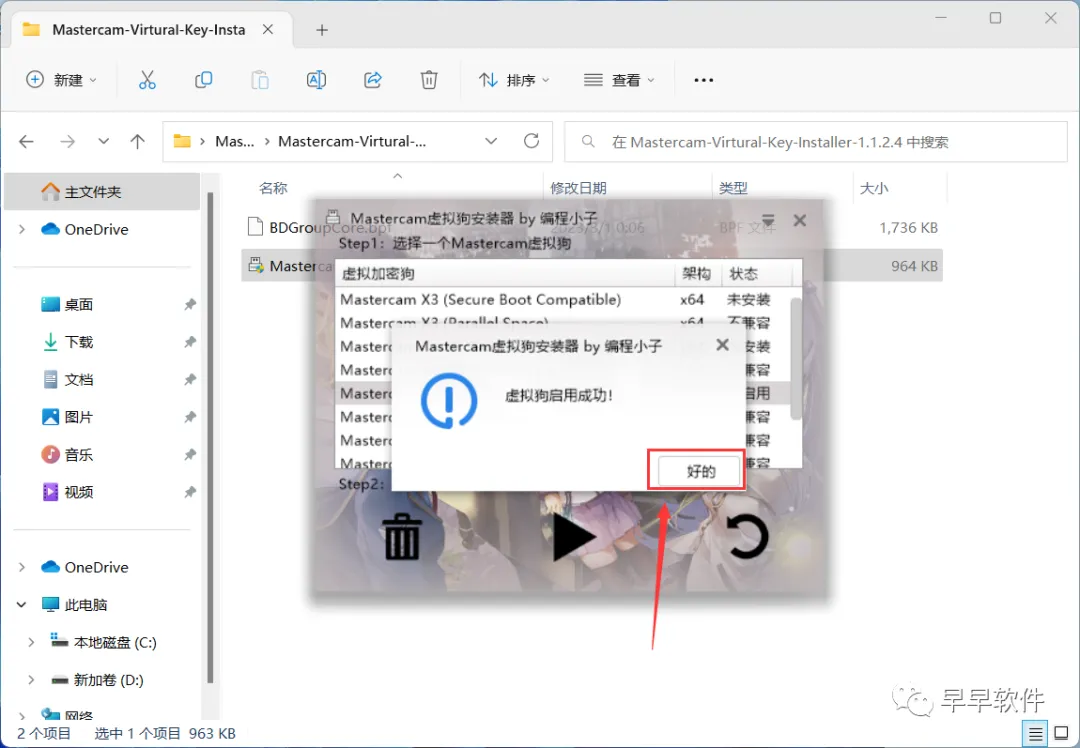The image size is (1080, 748).
Task: Open the installer window's dropdown menu icon
Action: point(768,220)
